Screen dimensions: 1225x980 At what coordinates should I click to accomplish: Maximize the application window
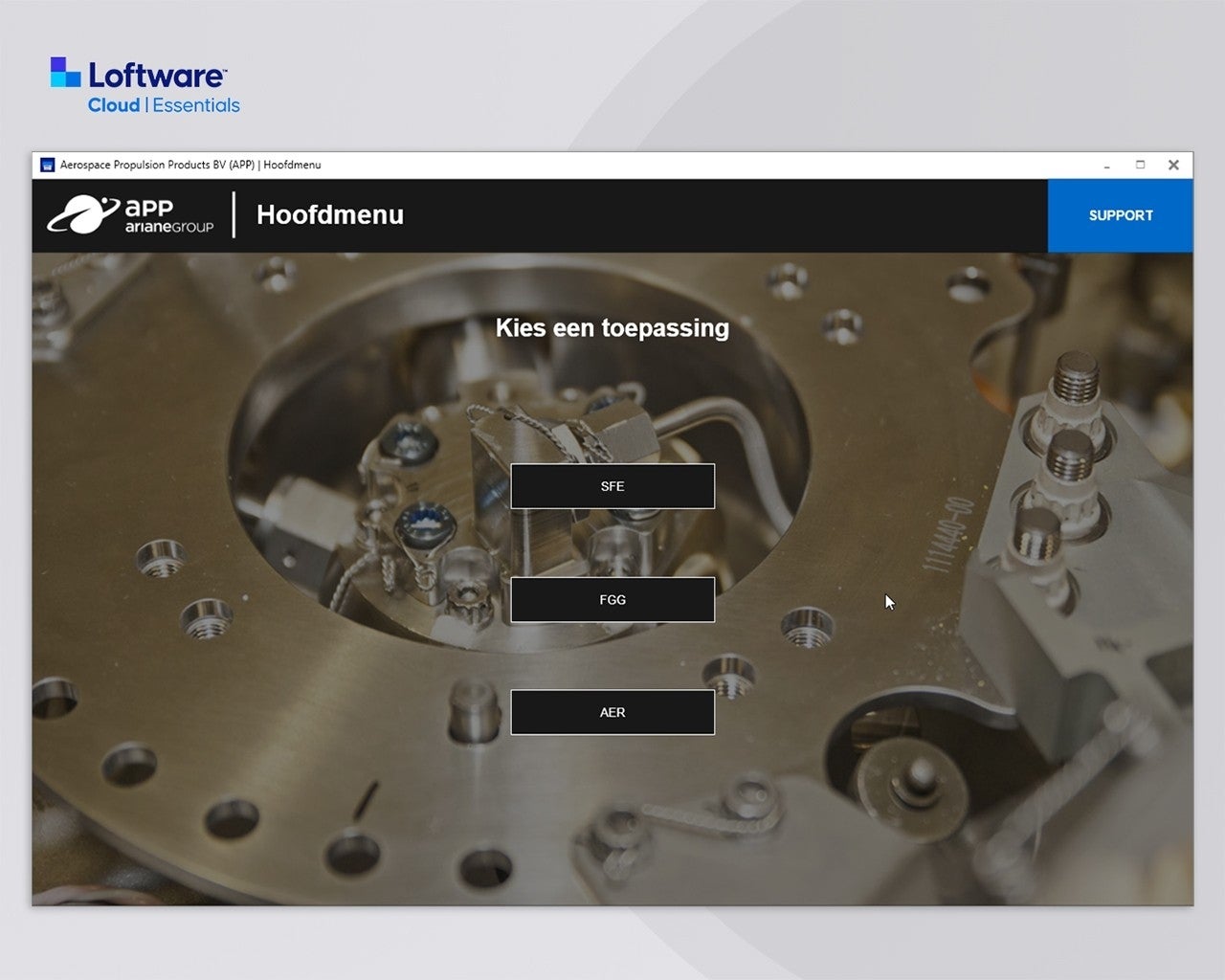click(1140, 165)
